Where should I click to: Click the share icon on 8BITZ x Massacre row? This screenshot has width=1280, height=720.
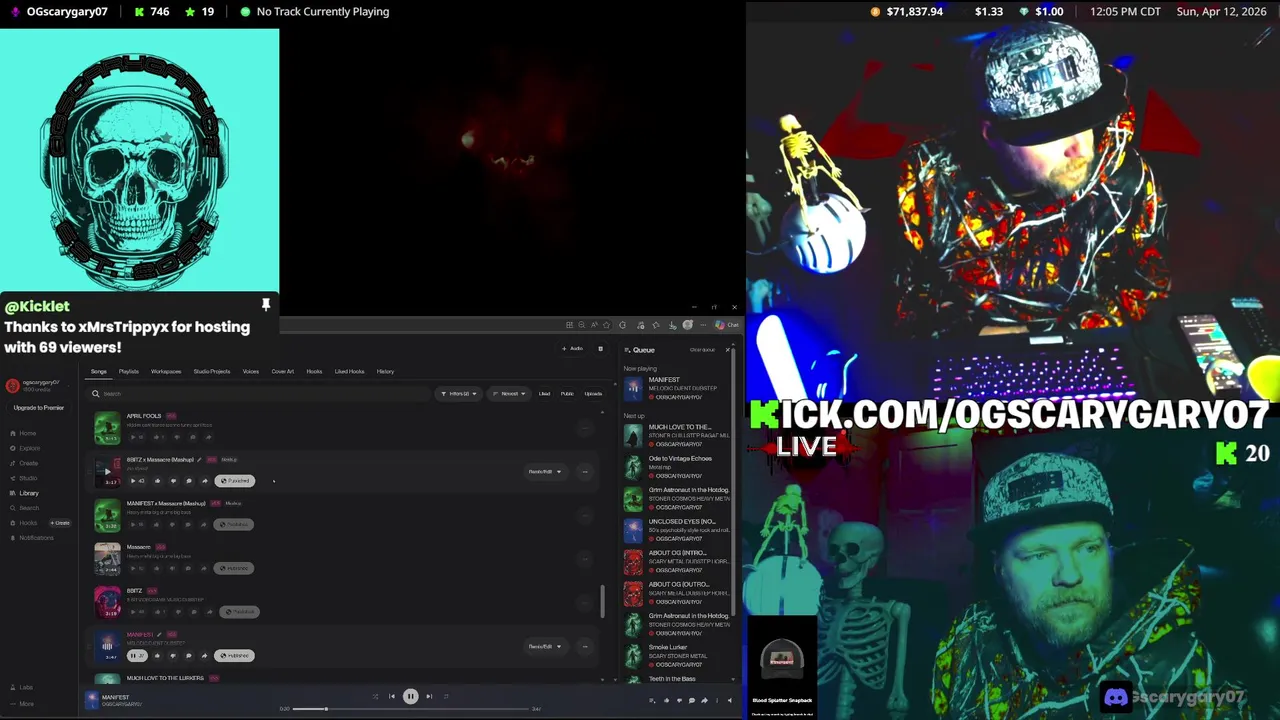(205, 481)
